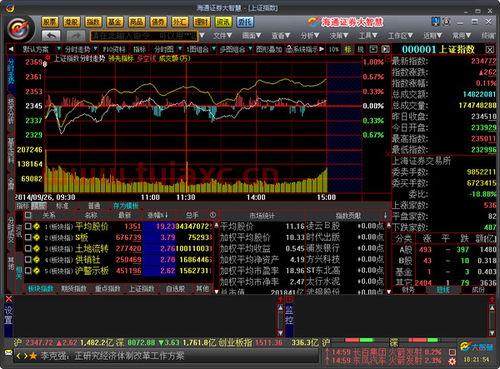This screenshot has width=500, height=369.
Task: Click the round red logo icon
Action: (20, 28)
